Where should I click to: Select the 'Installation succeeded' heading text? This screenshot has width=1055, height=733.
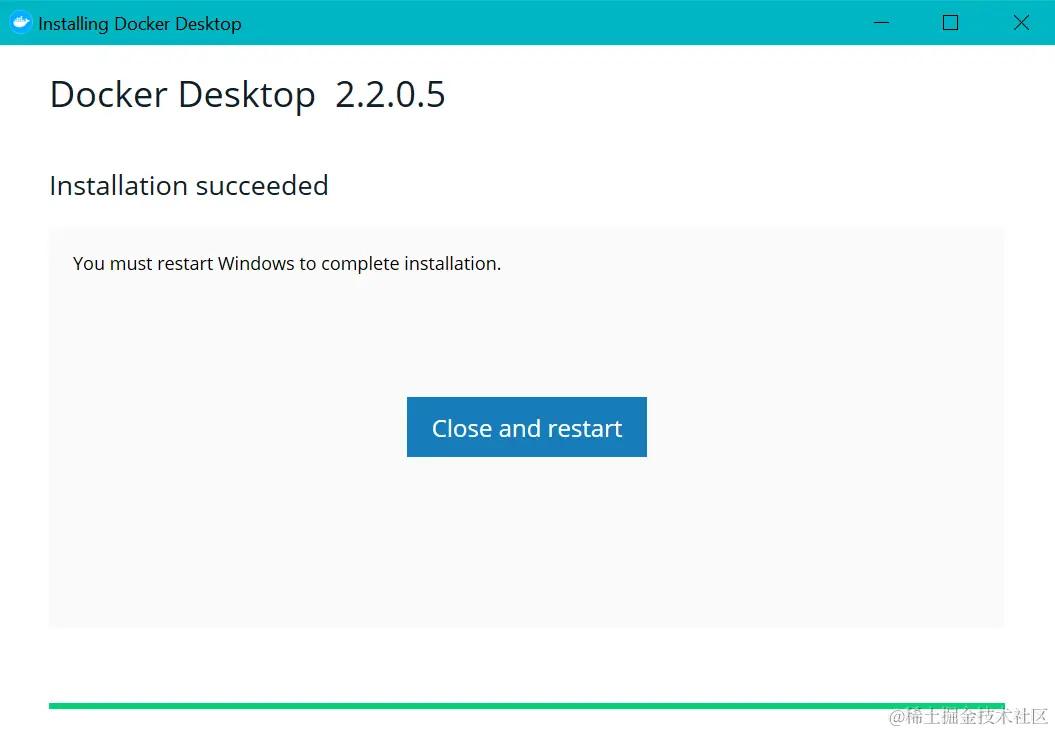point(189,186)
